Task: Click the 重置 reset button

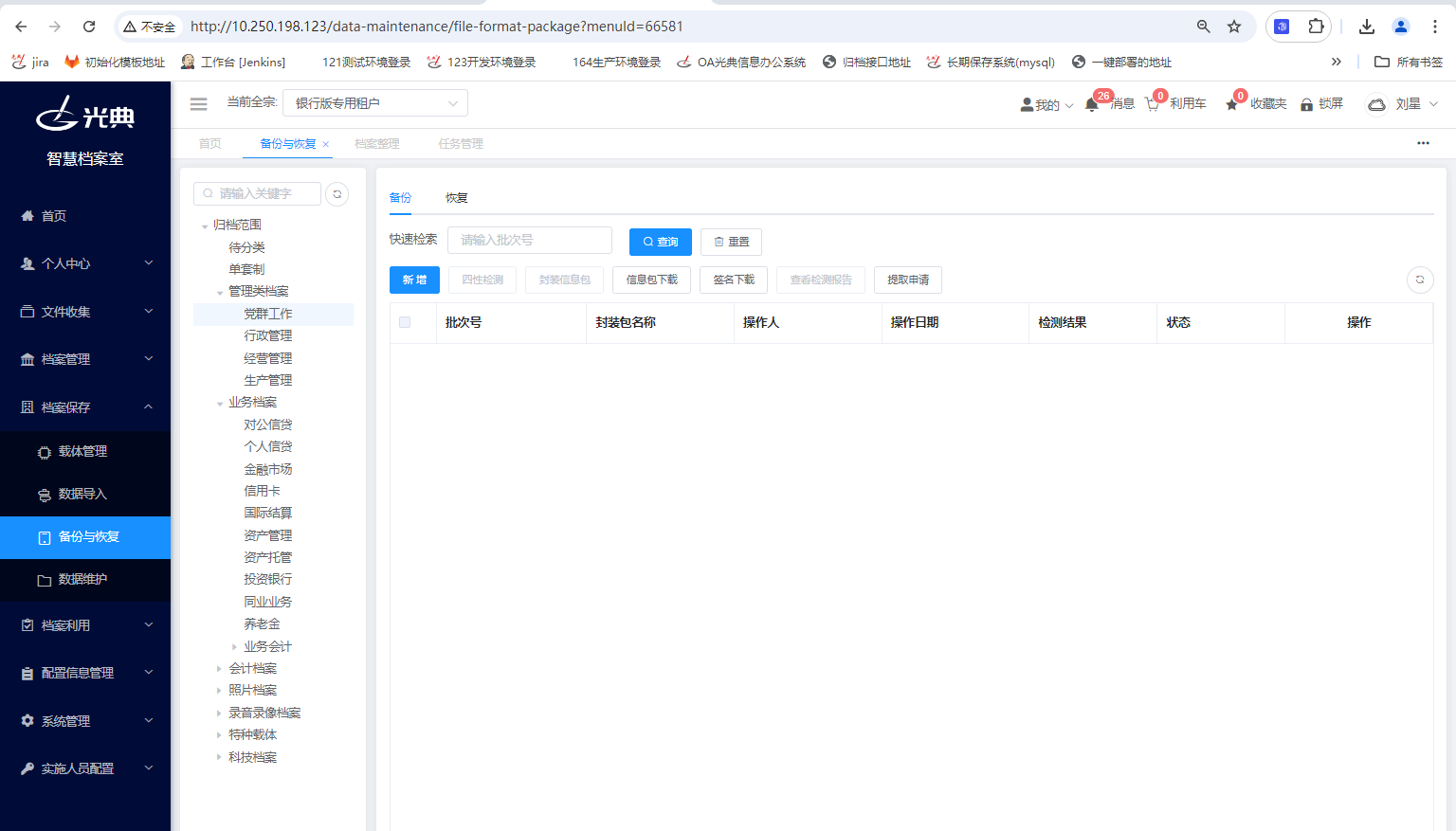Action: pos(731,242)
